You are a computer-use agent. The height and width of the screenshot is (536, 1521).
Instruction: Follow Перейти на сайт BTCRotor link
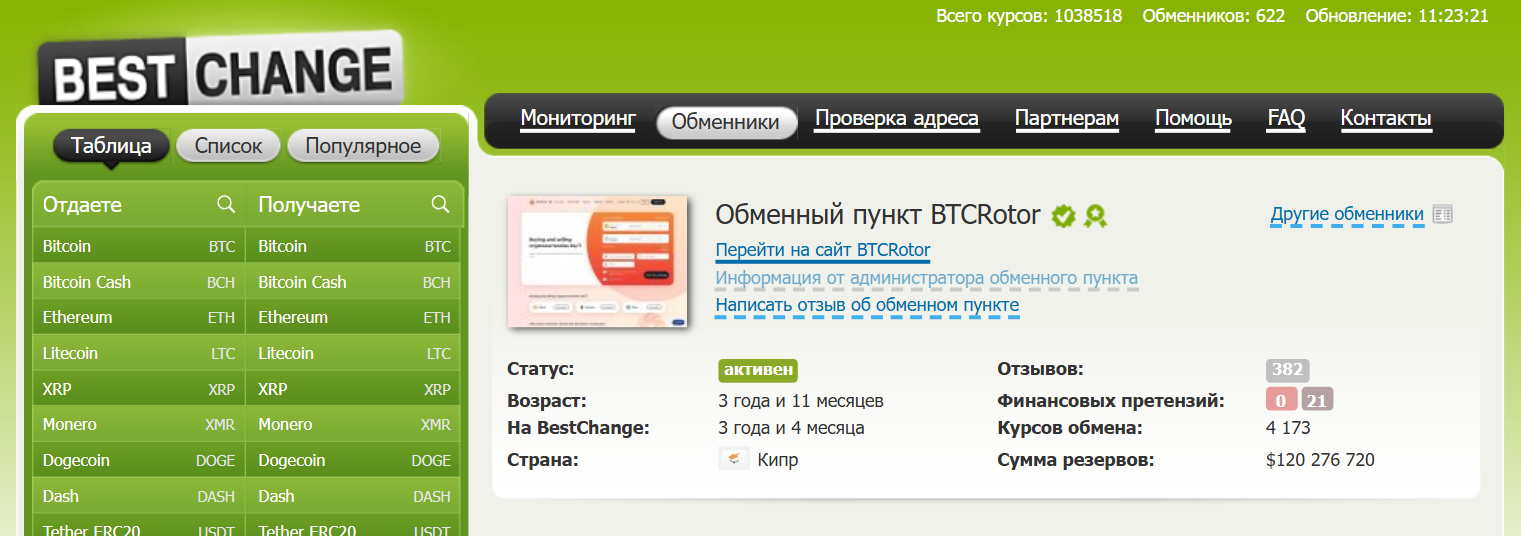click(823, 250)
